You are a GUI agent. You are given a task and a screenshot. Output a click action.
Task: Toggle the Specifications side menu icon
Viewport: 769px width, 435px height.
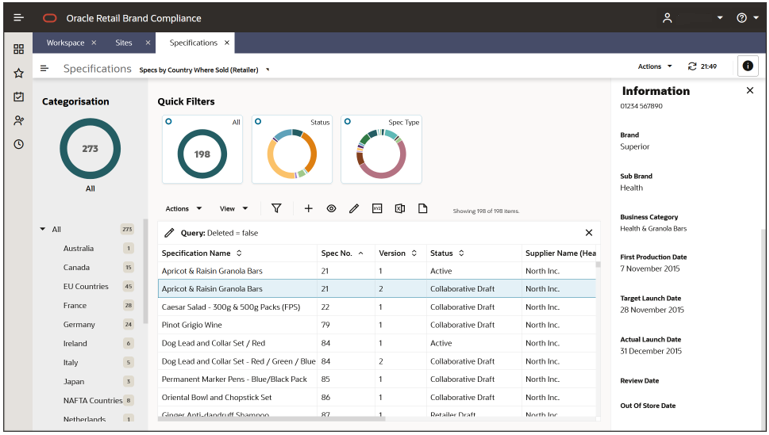[44, 68]
